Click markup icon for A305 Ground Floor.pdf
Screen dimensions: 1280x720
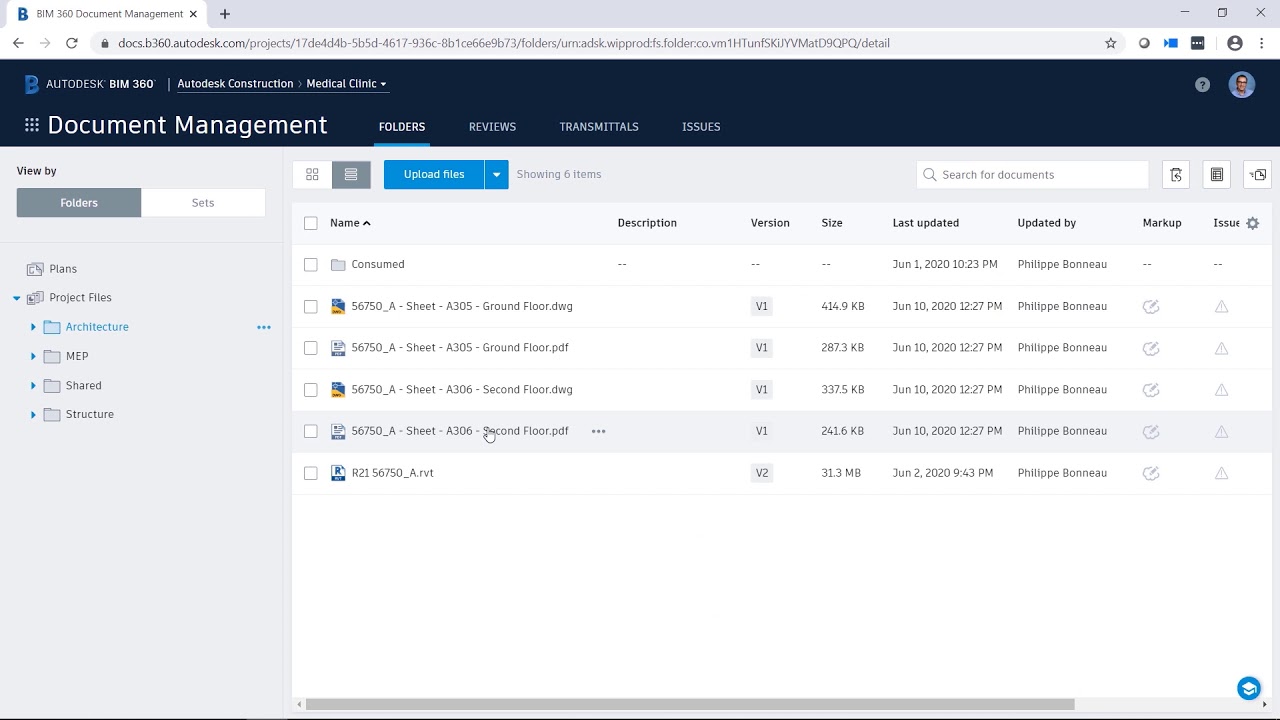(1151, 348)
